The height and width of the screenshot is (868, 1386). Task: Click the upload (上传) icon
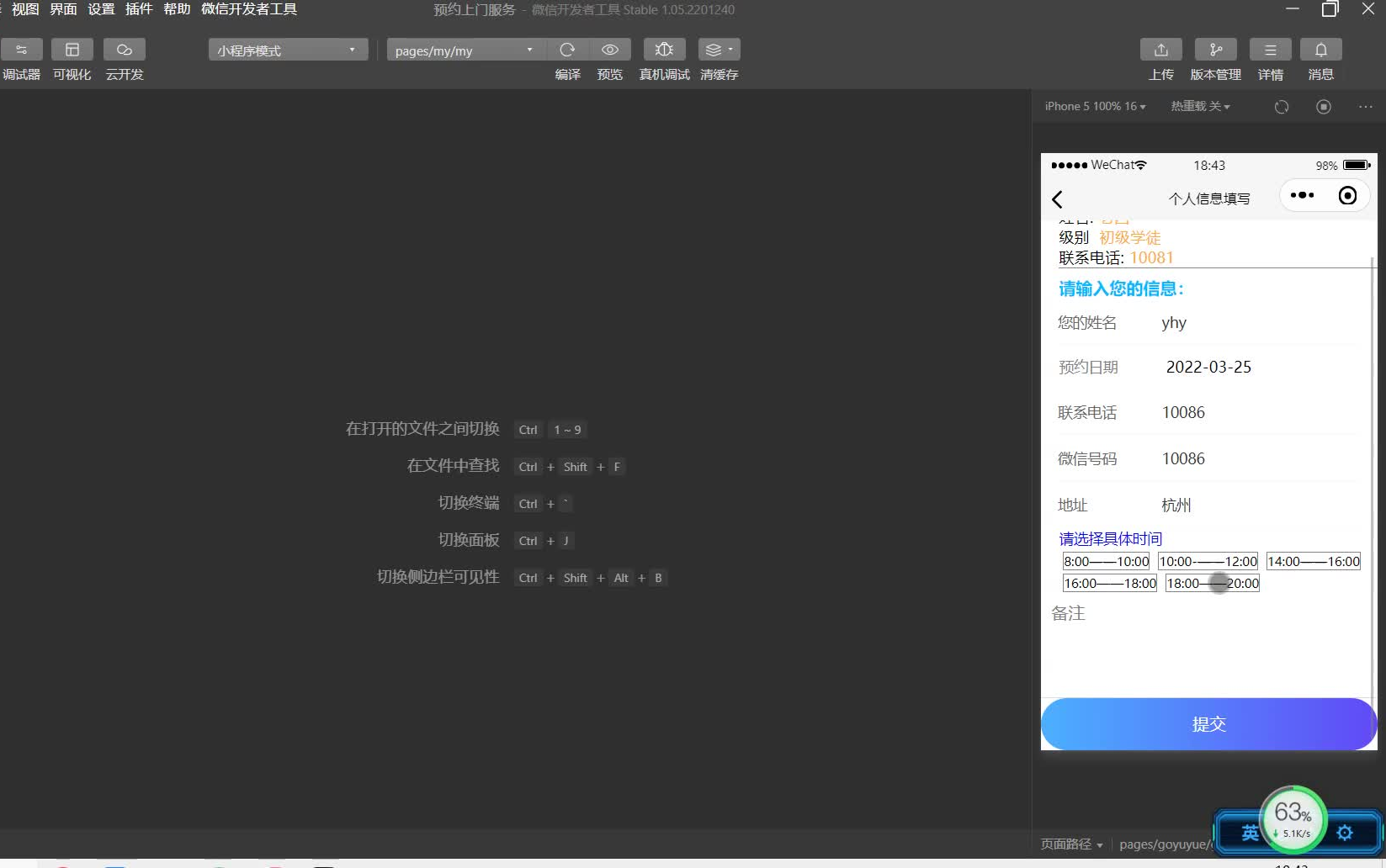[x=1161, y=50]
